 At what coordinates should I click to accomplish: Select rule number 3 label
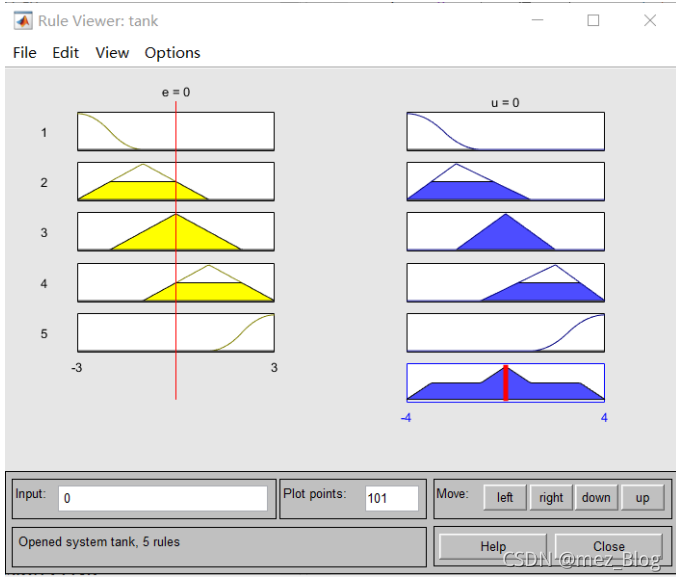click(44, 233)
